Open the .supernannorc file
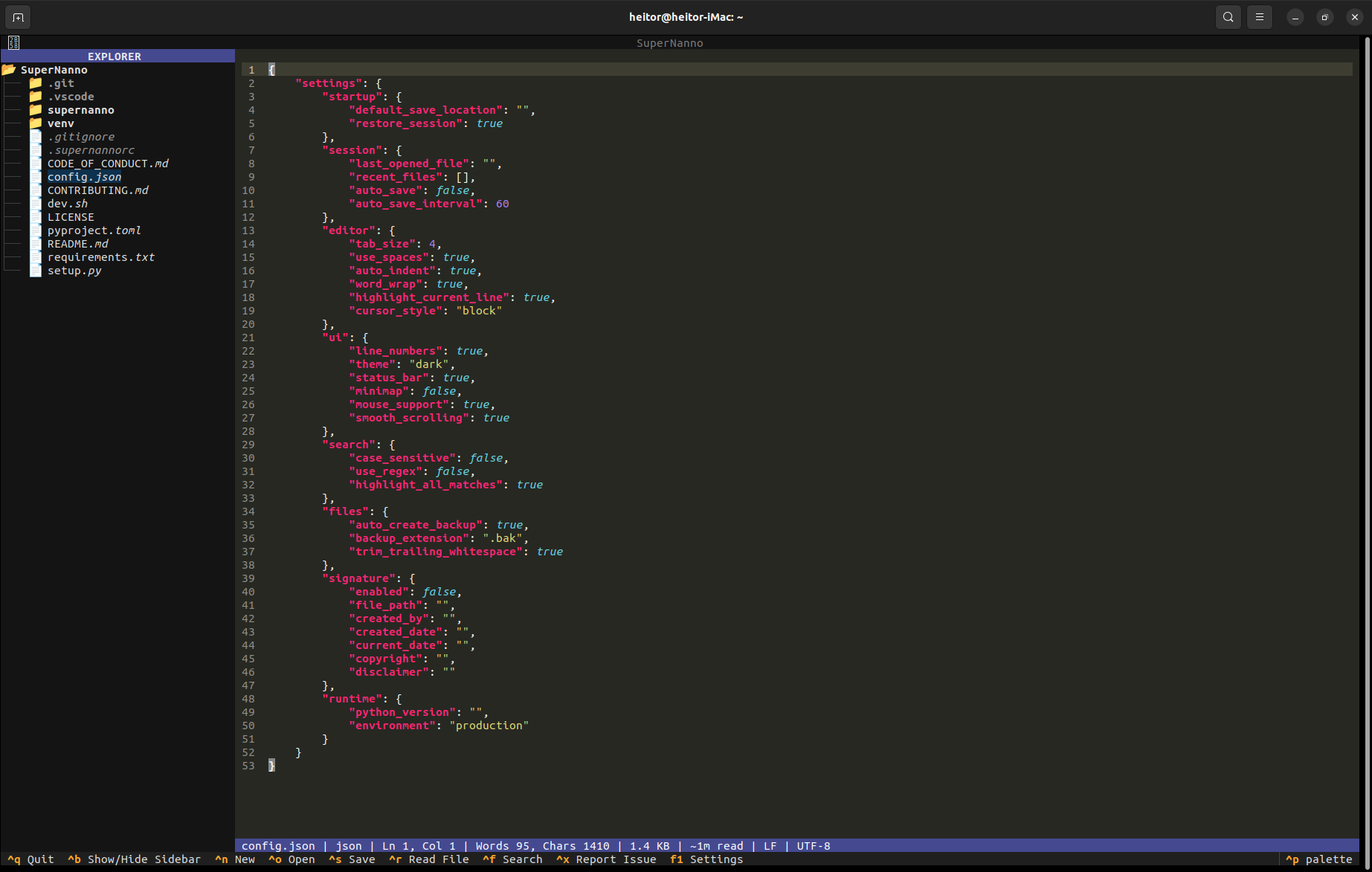Screen dimensions: 1372x872 click(x=91, y=150)
